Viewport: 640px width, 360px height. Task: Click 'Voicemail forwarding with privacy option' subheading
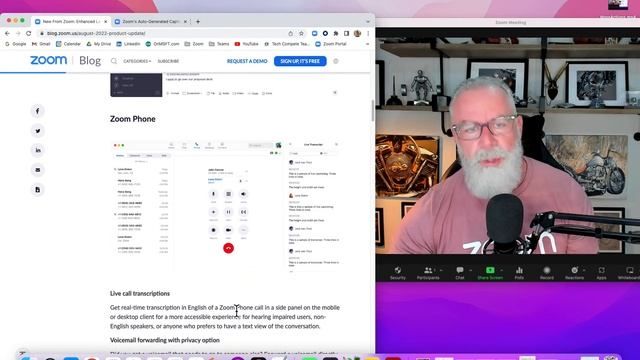(164, 340)
